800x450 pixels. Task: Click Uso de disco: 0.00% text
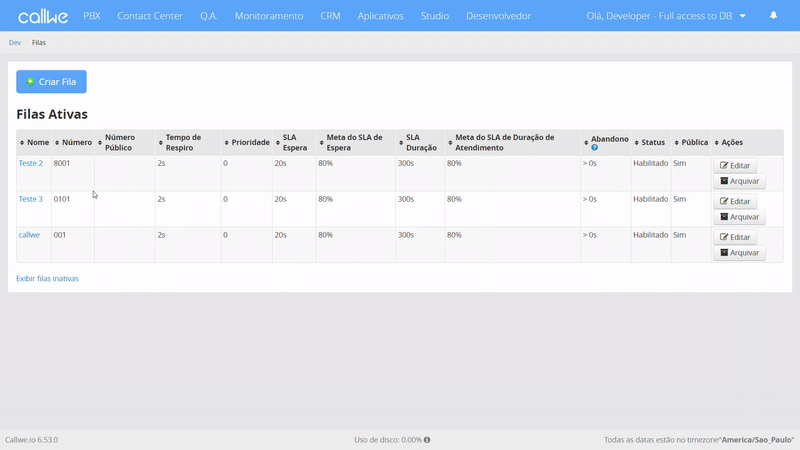[x=388, y=439]
